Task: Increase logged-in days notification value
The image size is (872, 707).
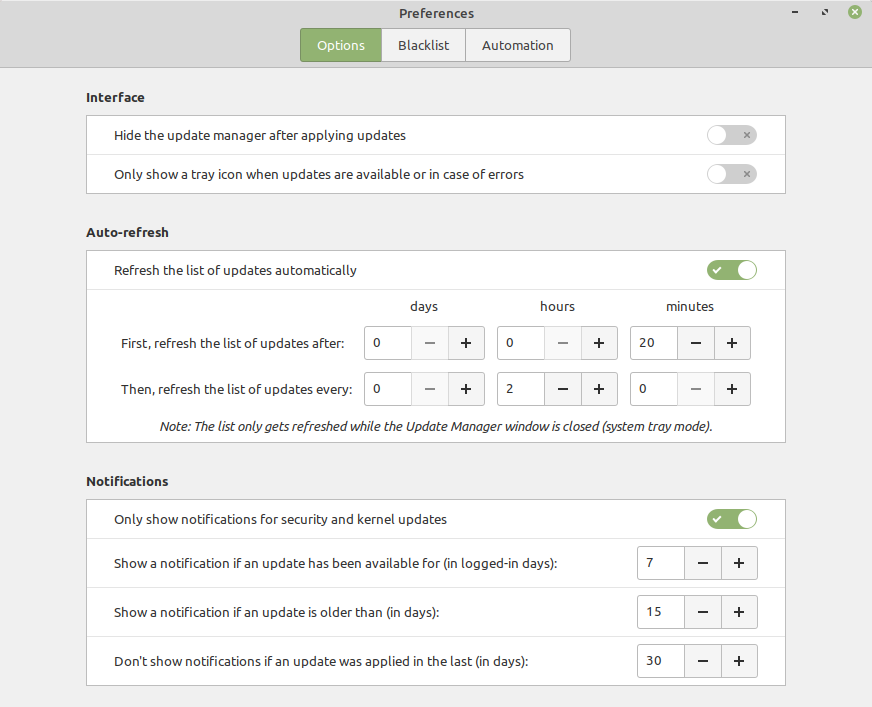Action: 739,563
